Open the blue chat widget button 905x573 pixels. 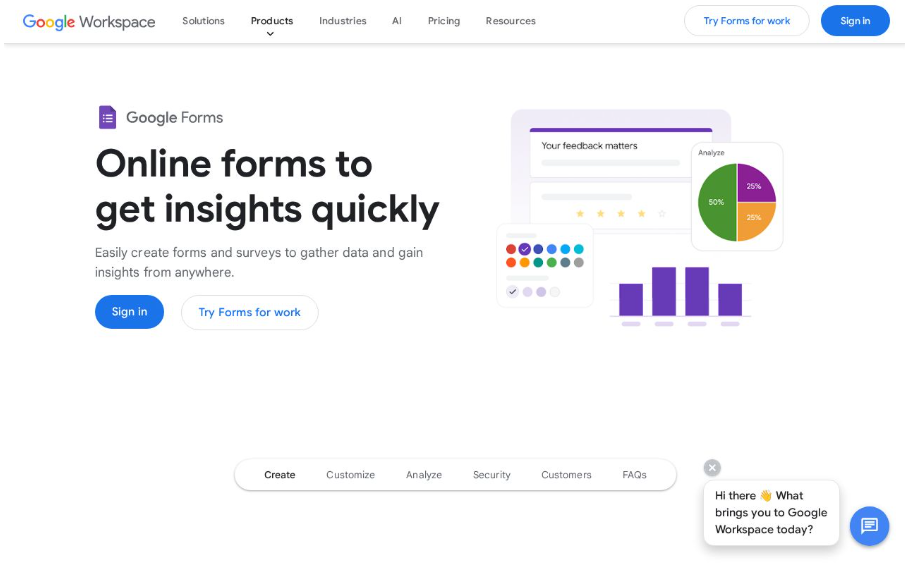tap(869, 526)
